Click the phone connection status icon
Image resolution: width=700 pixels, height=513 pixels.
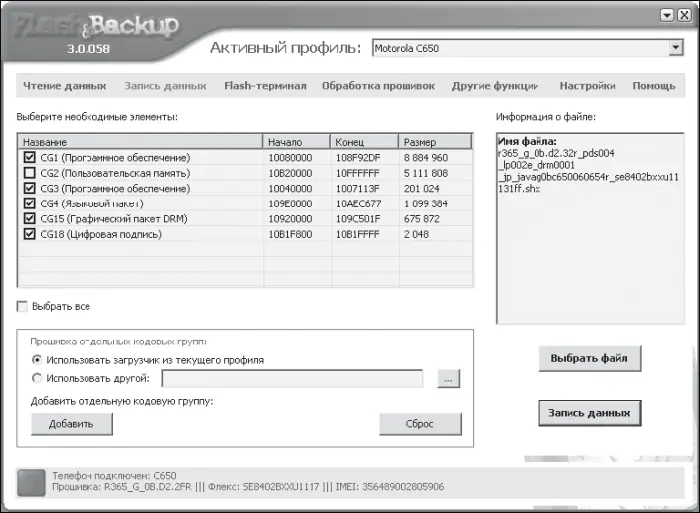(x=32, y=481)
